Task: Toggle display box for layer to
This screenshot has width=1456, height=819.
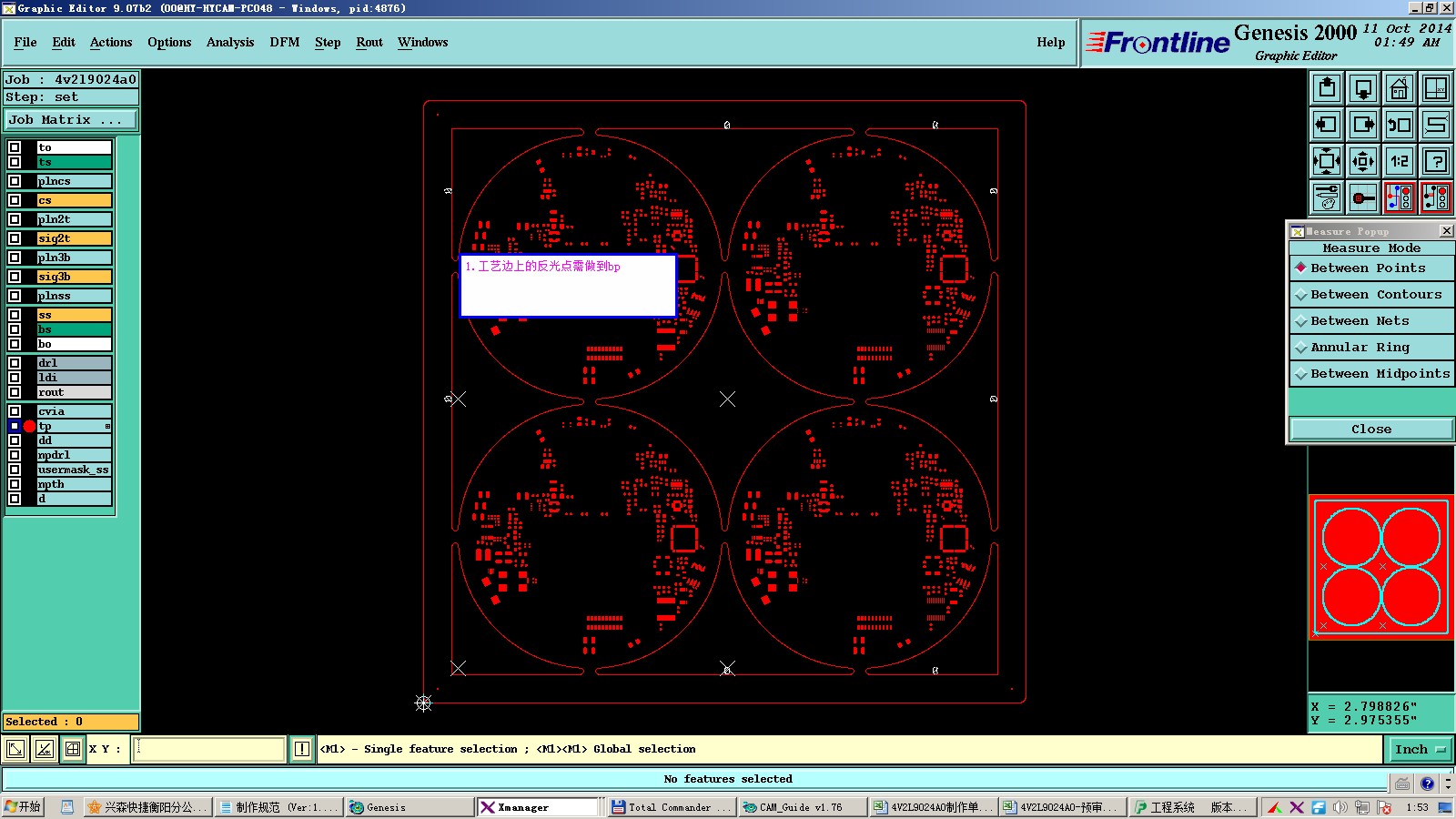Action: [15, 147]
